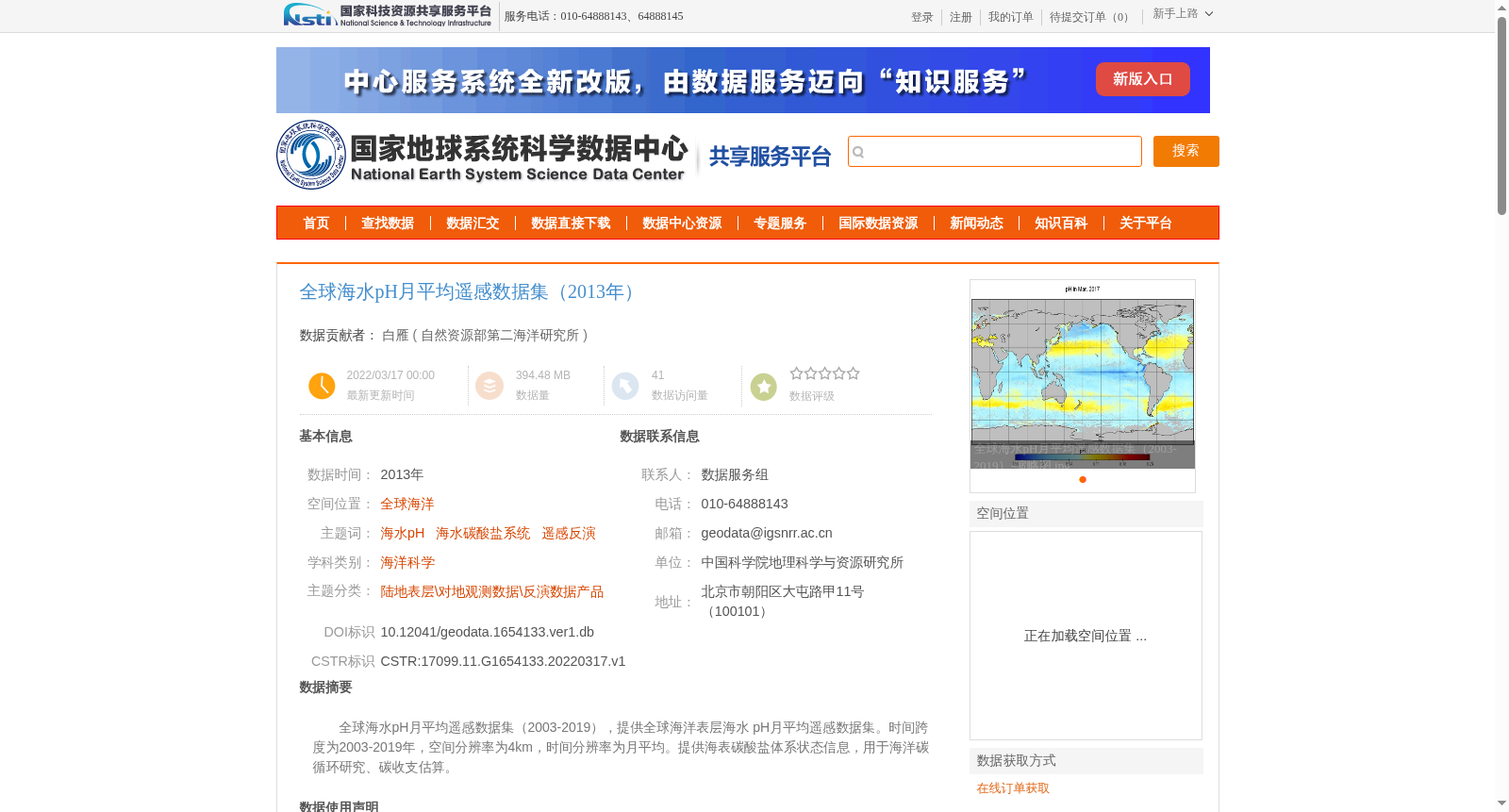
Task: Click the page vertical scrollbar thumb
Action: pyautogui.click(x=1501, y=115)
